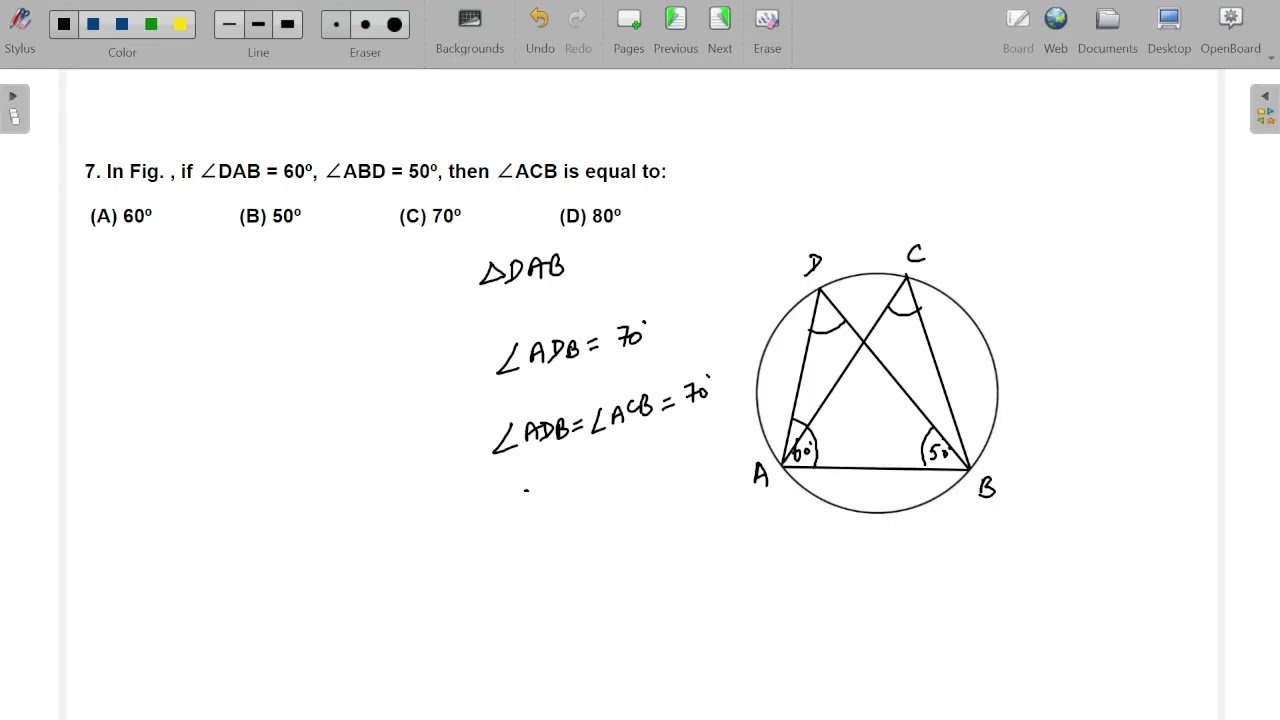Pick the blue swatch beside green
Image resolution: width=1280 pixels, height=720 pixels.
point(122,24)
